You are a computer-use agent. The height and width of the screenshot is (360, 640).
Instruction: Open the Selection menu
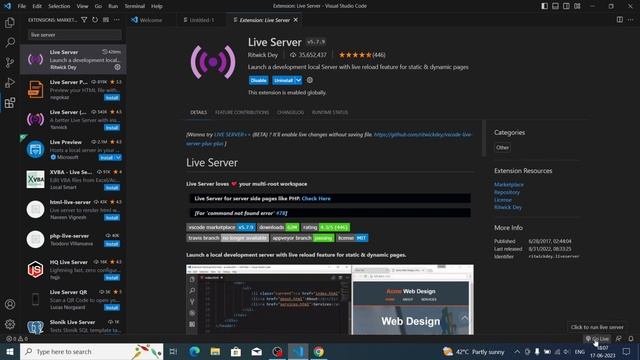coord(59,6)
